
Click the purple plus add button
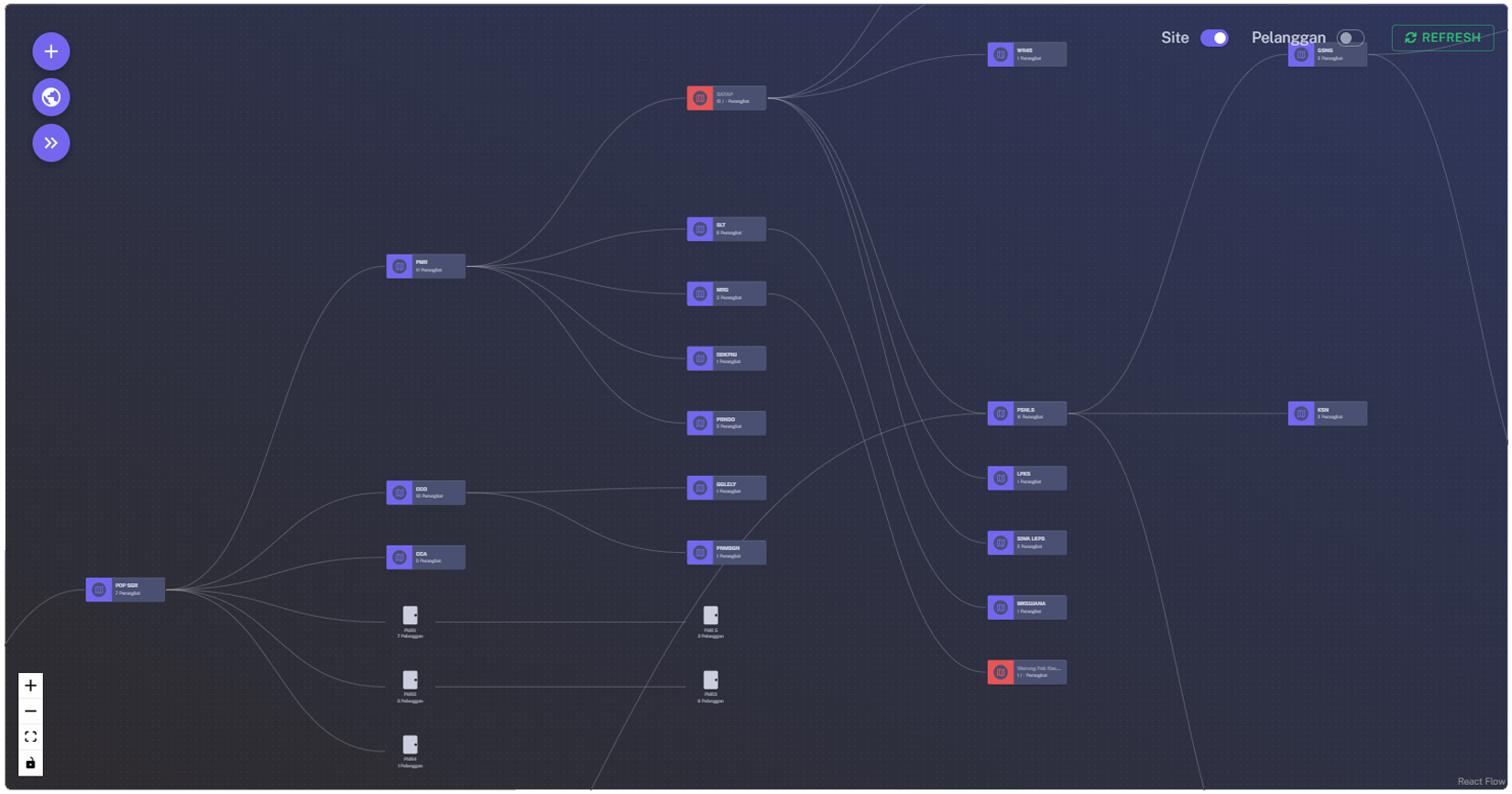click(51, 51)
